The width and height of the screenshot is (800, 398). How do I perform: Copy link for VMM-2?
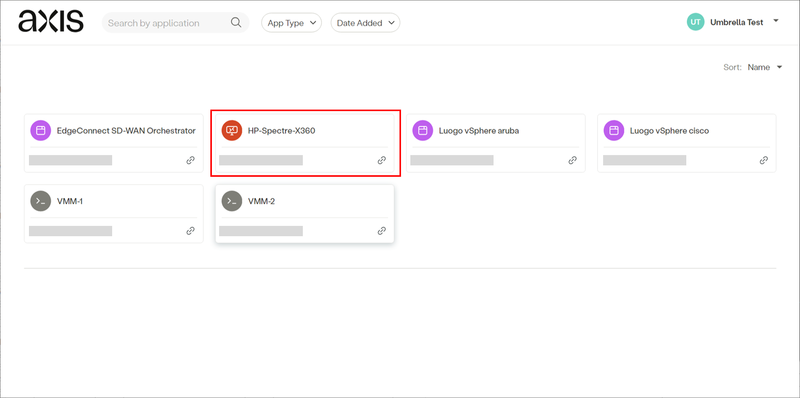[x=382, y=231]
